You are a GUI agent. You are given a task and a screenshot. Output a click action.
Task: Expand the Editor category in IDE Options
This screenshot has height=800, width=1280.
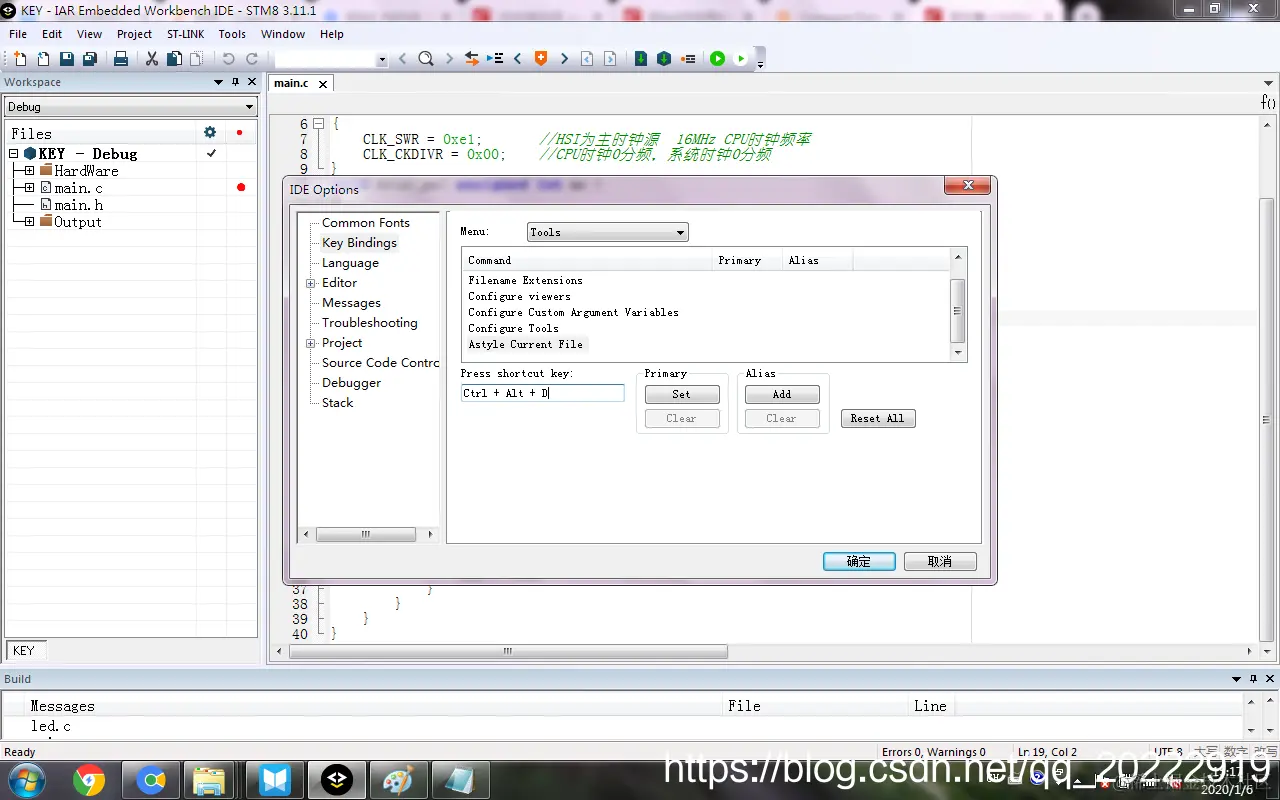tap(311, 283)
